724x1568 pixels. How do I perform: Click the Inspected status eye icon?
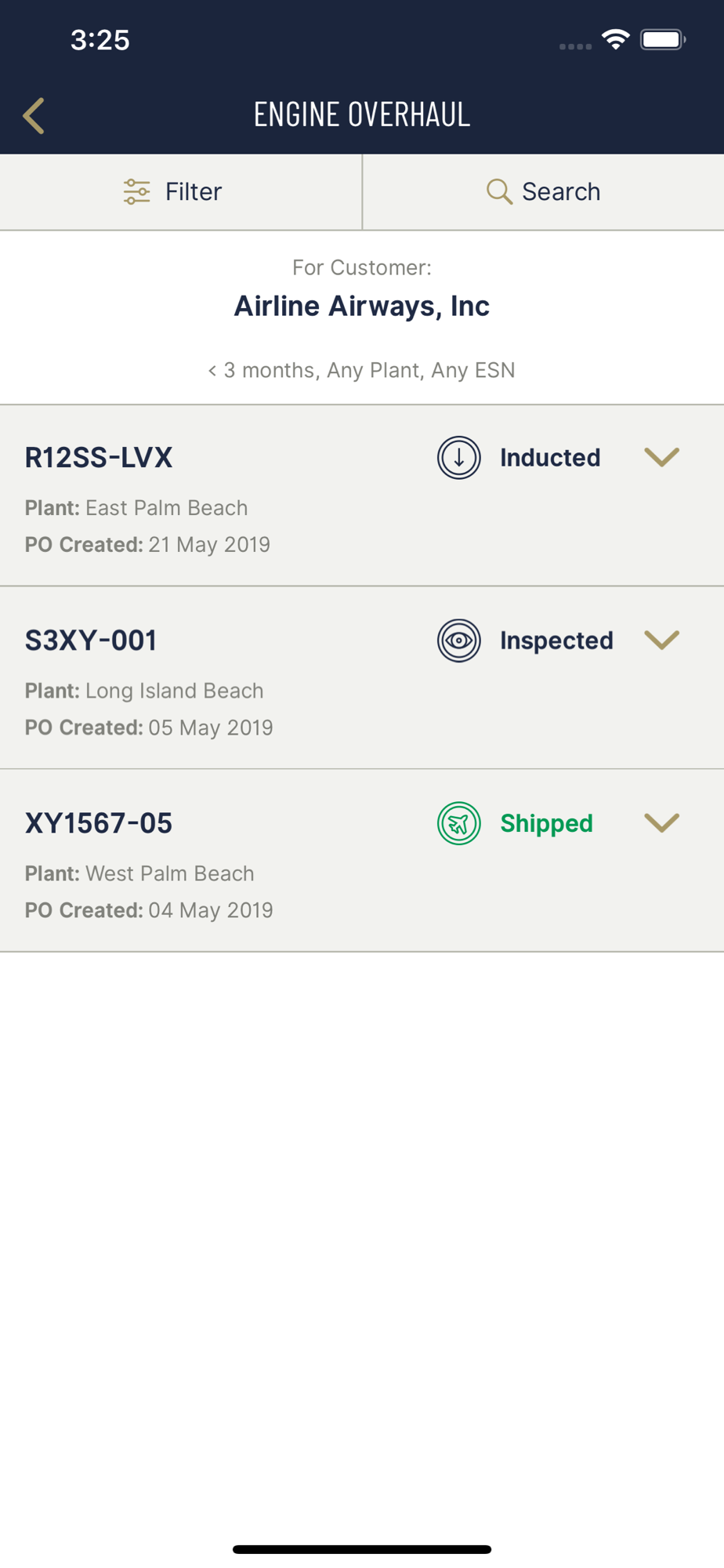click(x=459, y=641)
